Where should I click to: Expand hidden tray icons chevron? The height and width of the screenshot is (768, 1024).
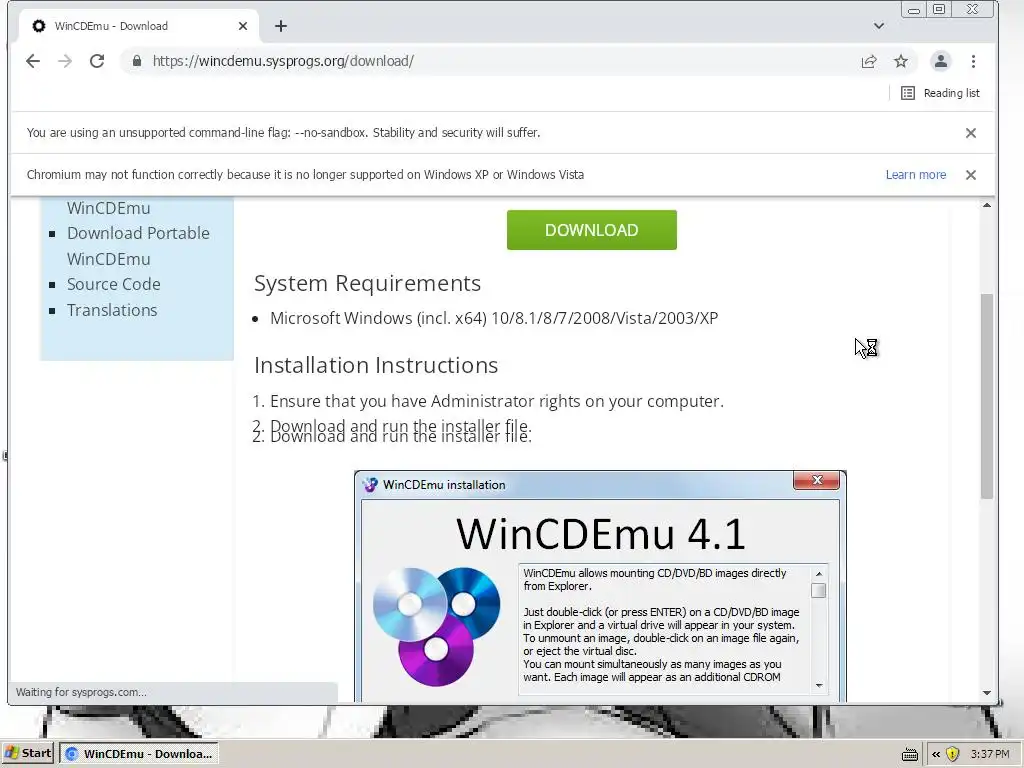pos(936,754)
